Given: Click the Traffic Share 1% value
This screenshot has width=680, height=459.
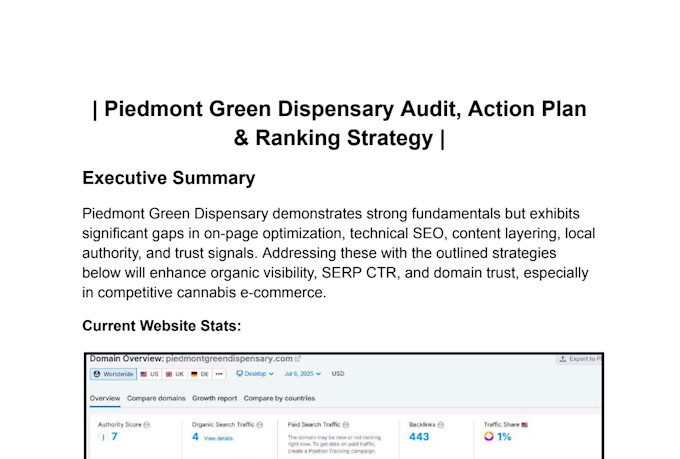Looking at the screenshot, I should coord(504,437).
